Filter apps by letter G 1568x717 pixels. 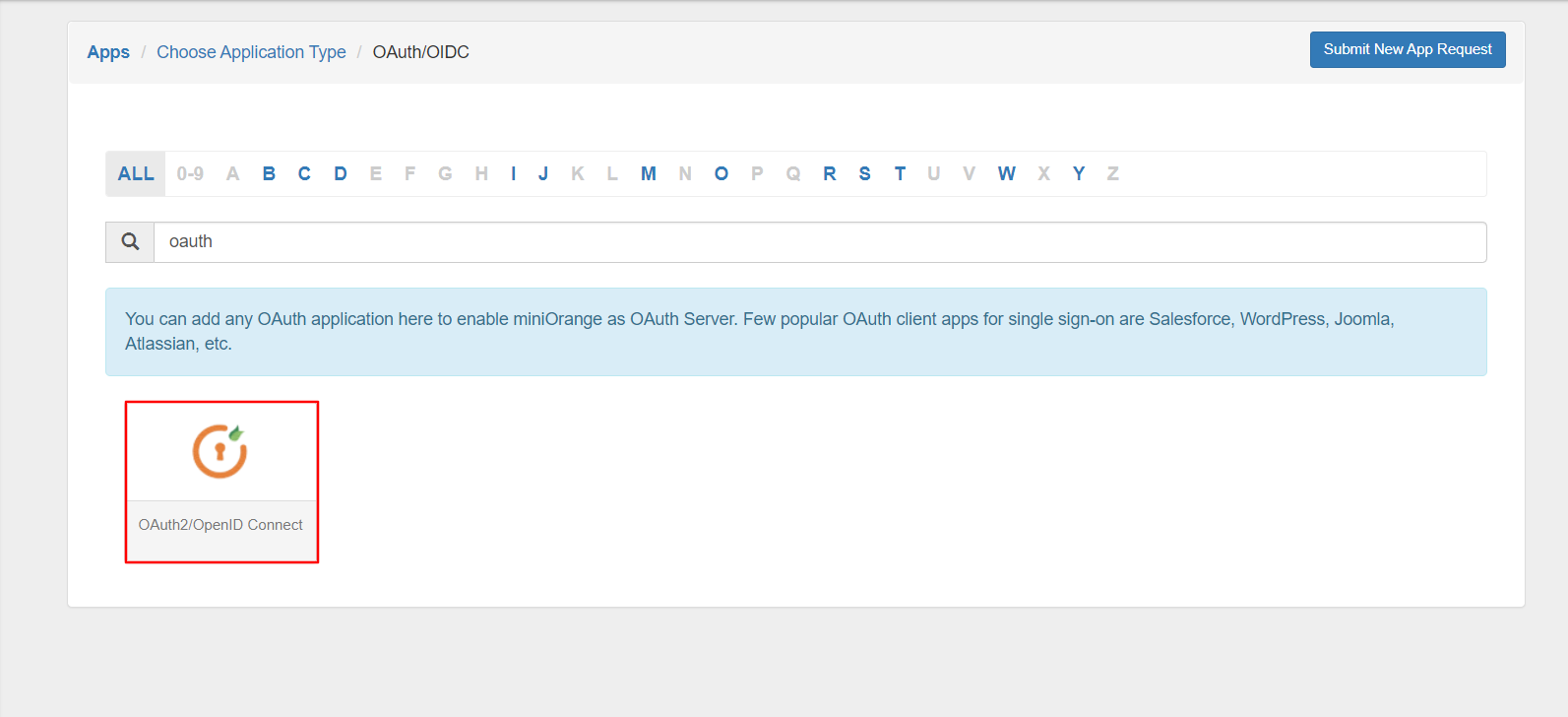coord(445,174)
